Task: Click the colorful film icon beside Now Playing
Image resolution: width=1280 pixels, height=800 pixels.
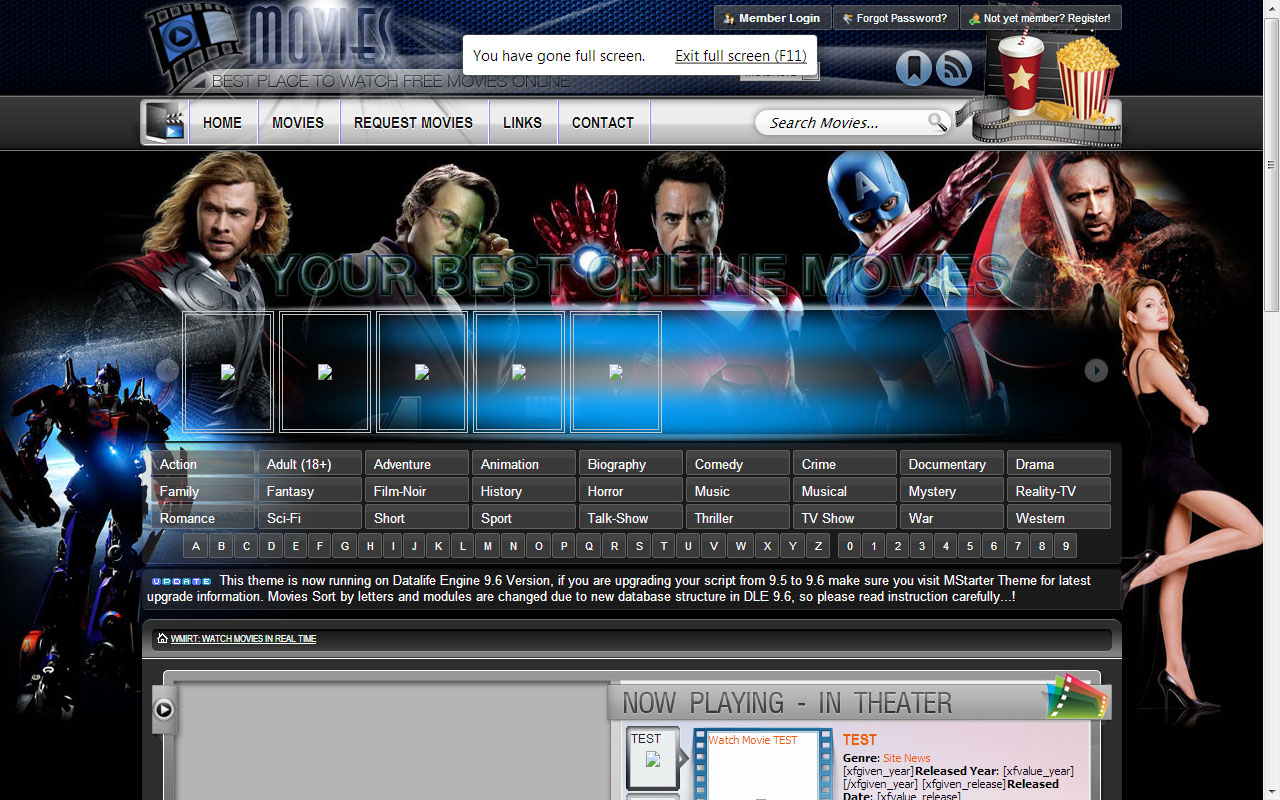Action: click(1075, 696)
